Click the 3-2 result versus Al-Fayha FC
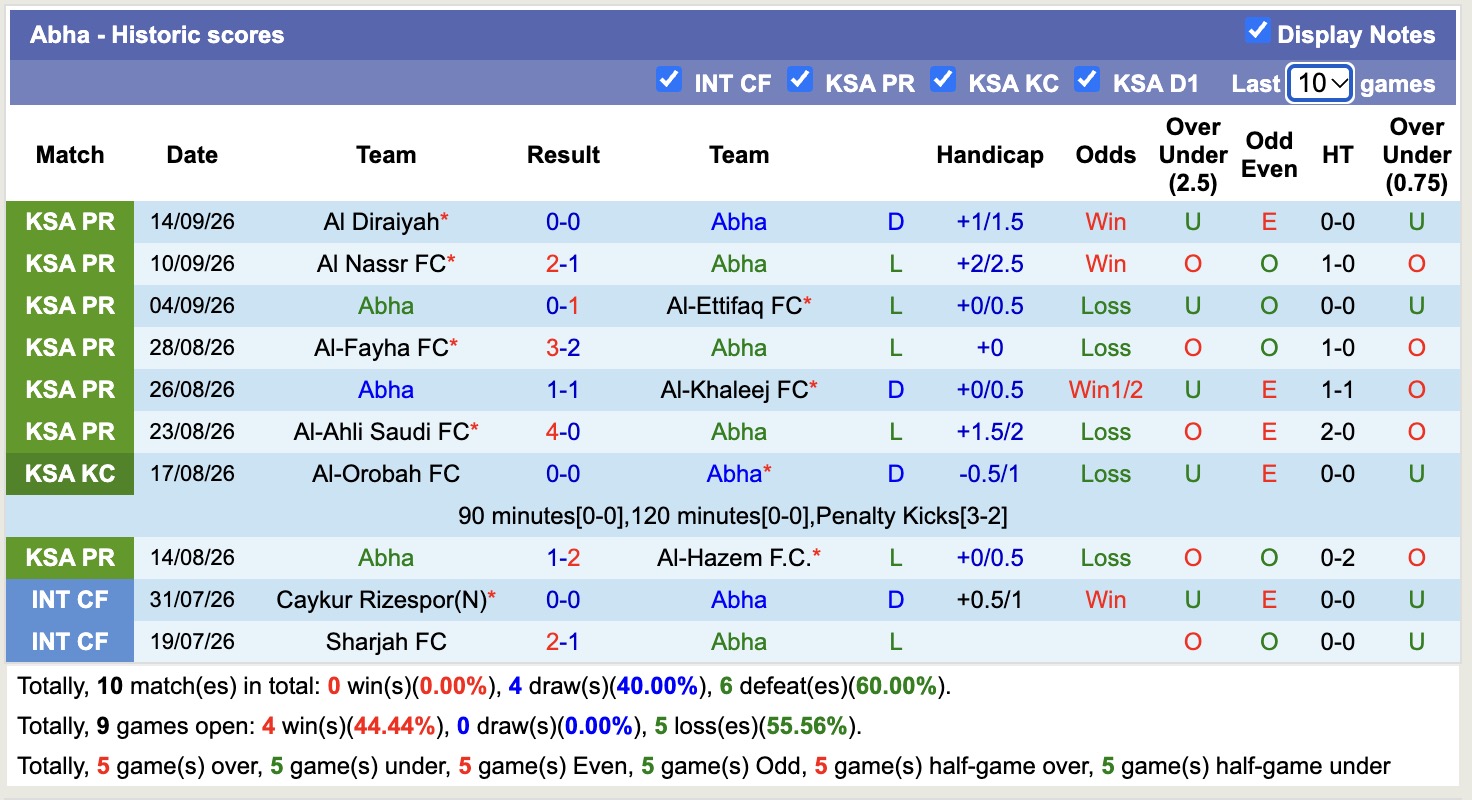Viewport: 1472px width, 800px height. click(x=563, y=348)
